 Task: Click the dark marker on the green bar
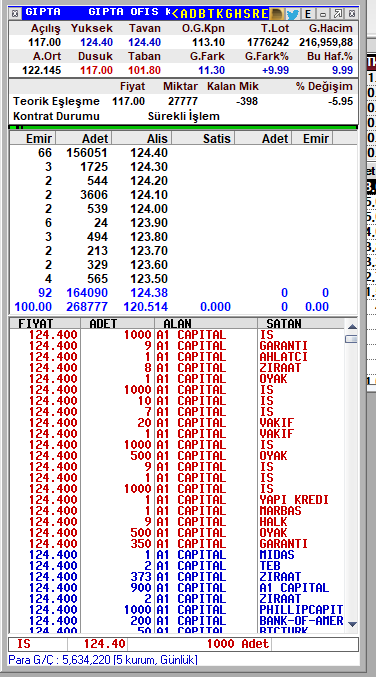(19, 127)
